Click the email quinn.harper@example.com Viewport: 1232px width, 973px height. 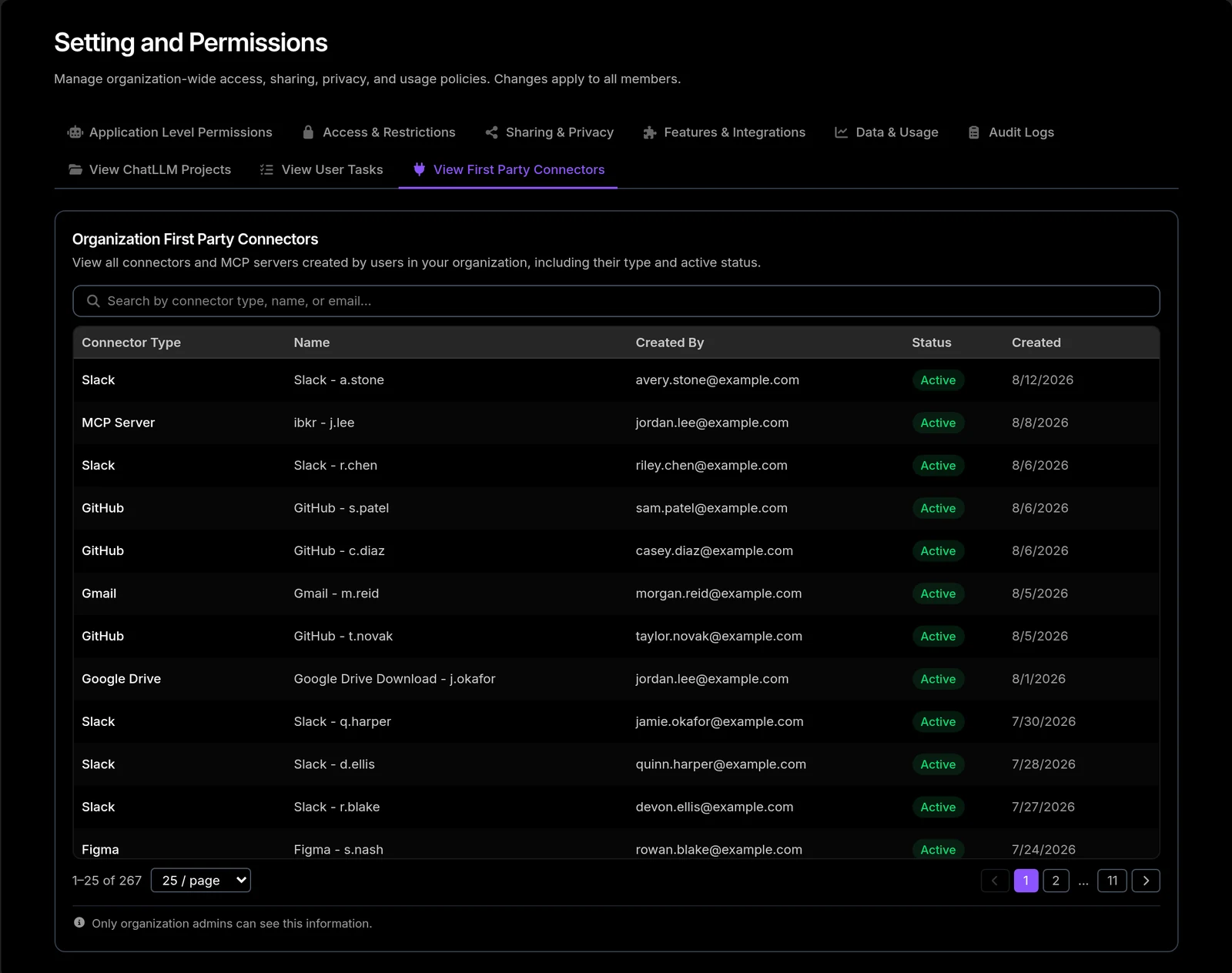(721, 764)
